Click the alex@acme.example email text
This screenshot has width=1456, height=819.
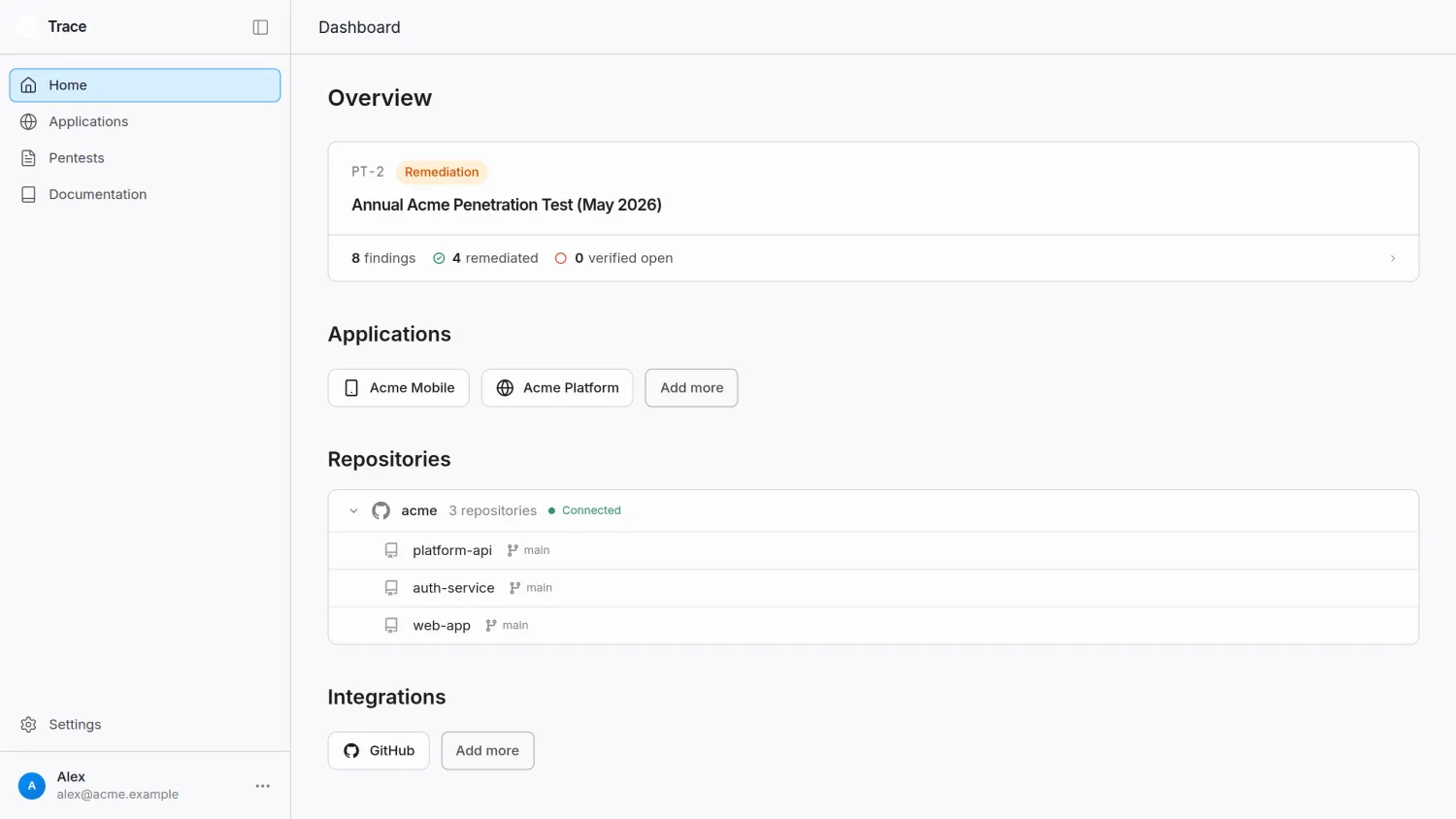117,795
